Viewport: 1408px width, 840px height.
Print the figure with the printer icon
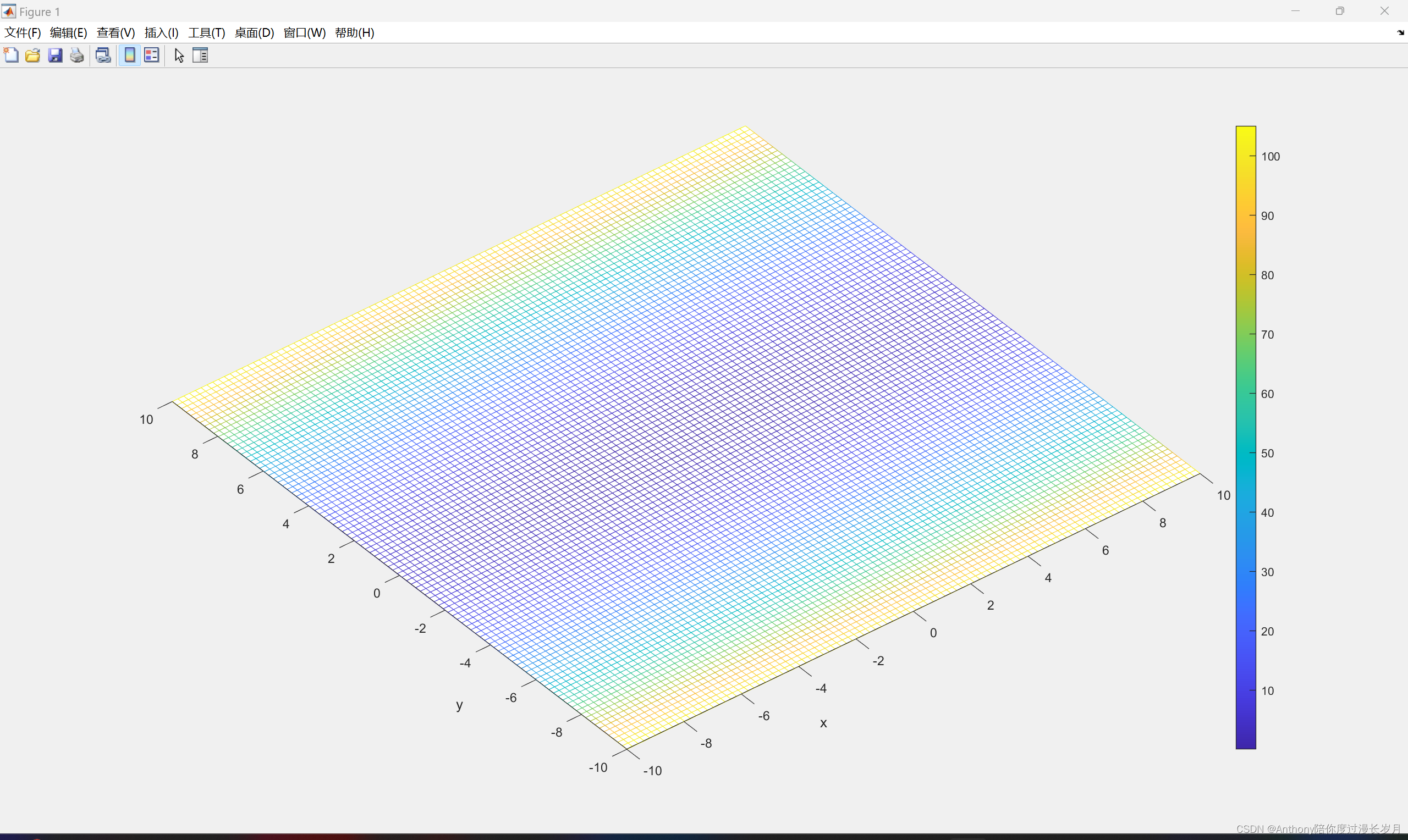tap(77, 56)
